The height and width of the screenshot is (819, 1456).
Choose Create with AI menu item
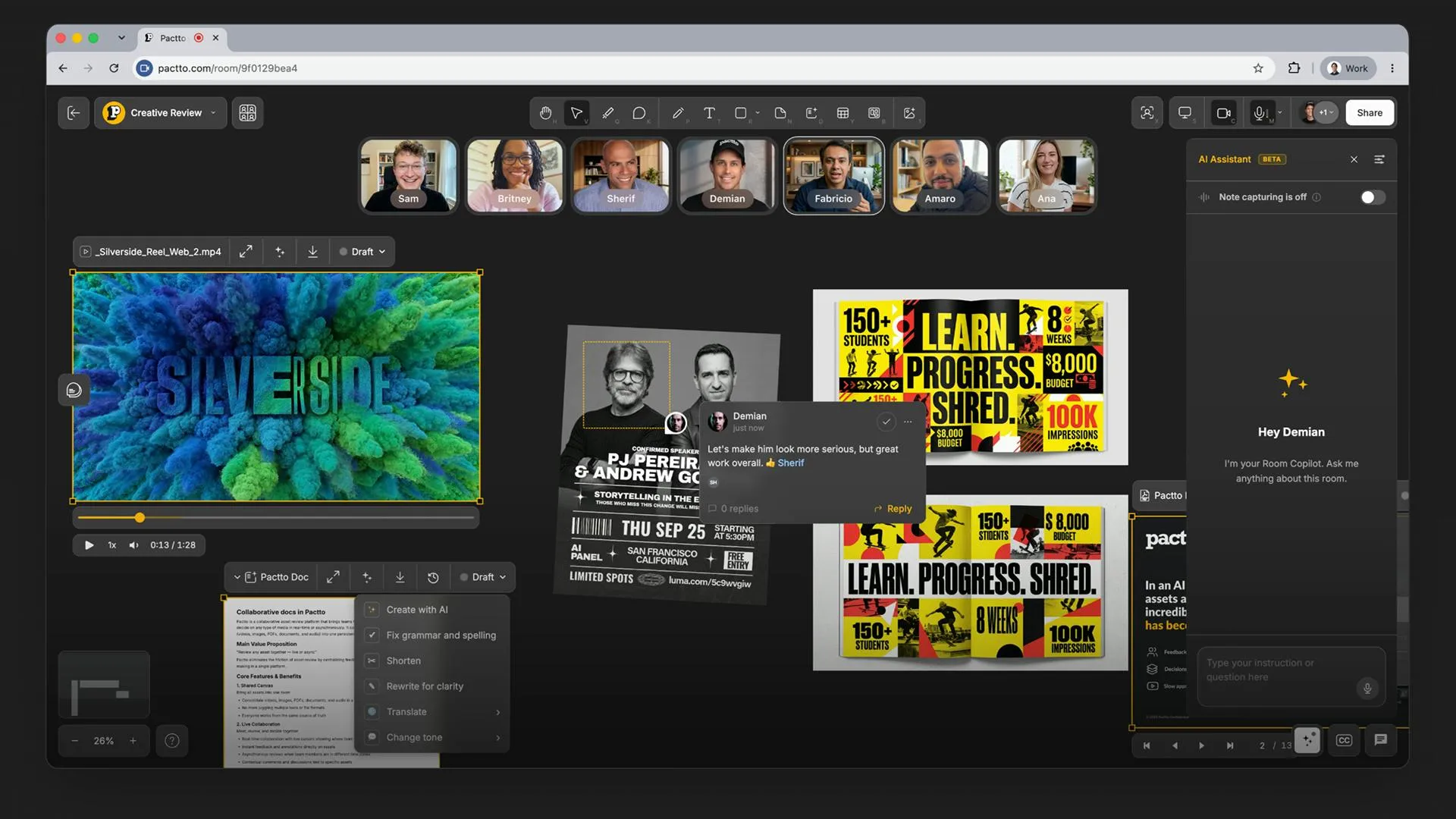pos(432,610)
